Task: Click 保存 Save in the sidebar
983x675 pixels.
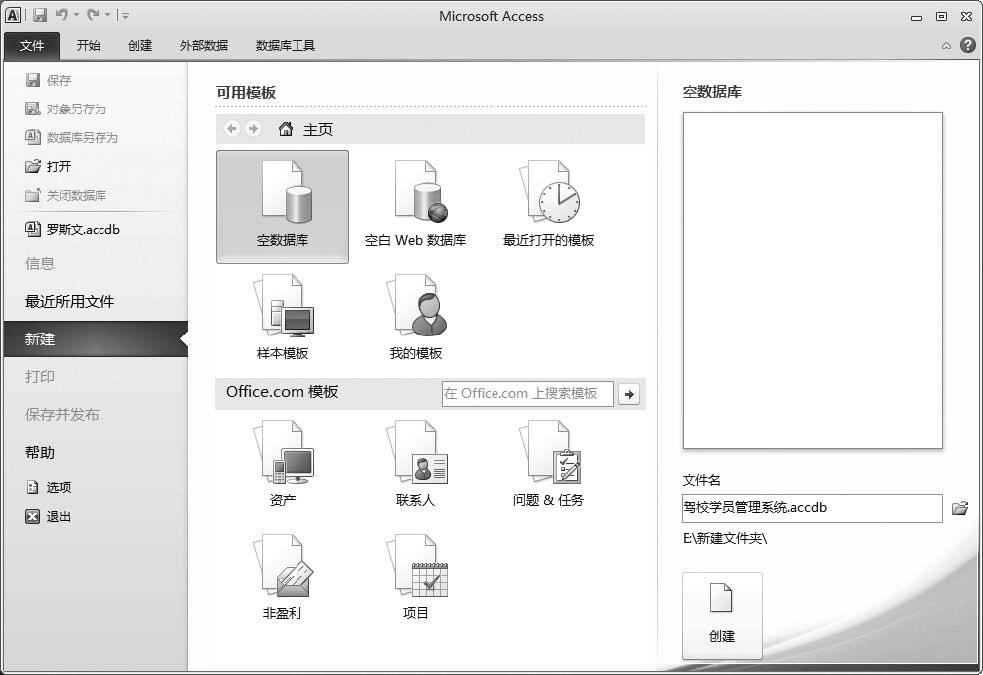Action: click(x=48, y=80)
